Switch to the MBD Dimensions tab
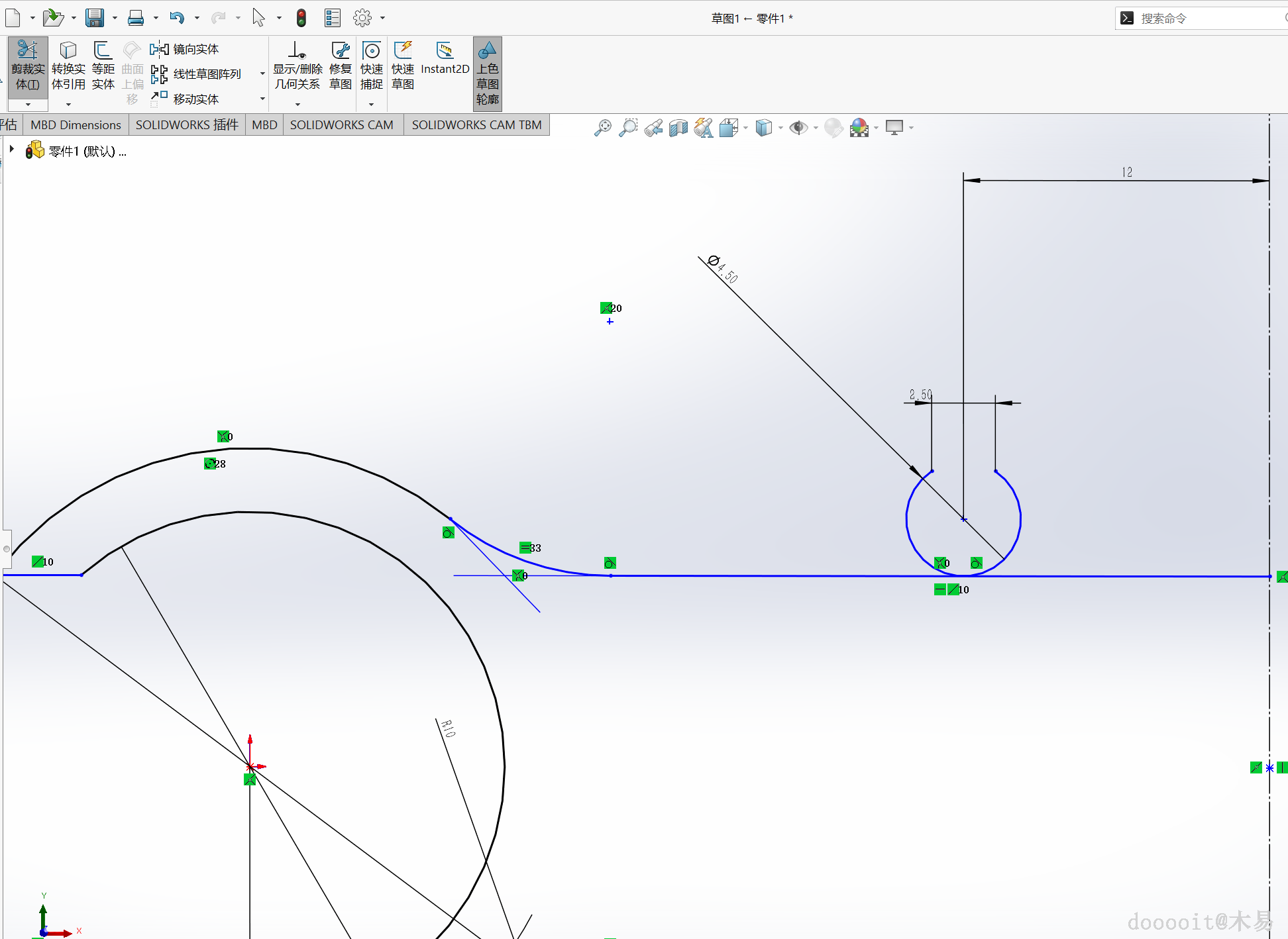 coord(76,124)
